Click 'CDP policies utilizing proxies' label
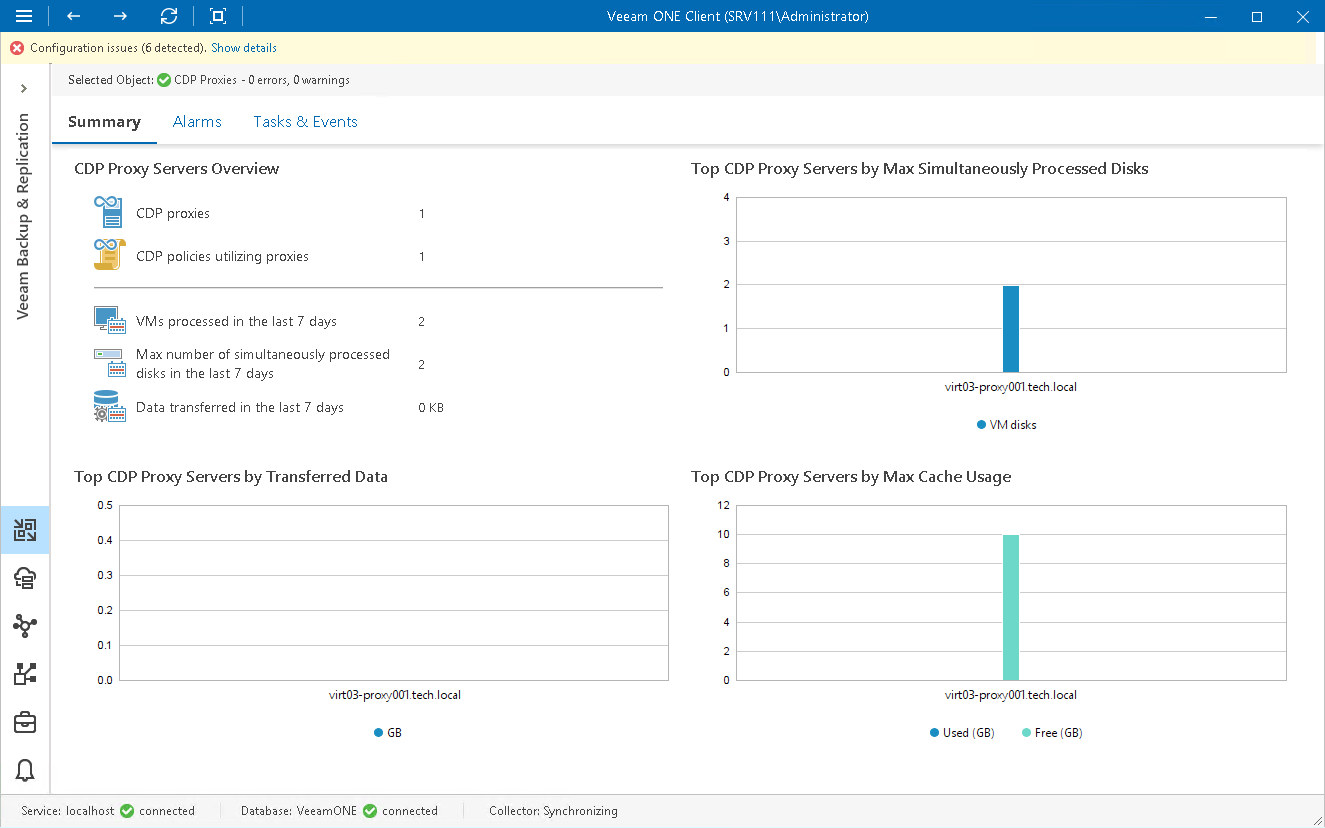This screenshot has height=828, width=1325. [x=222, y=257]
